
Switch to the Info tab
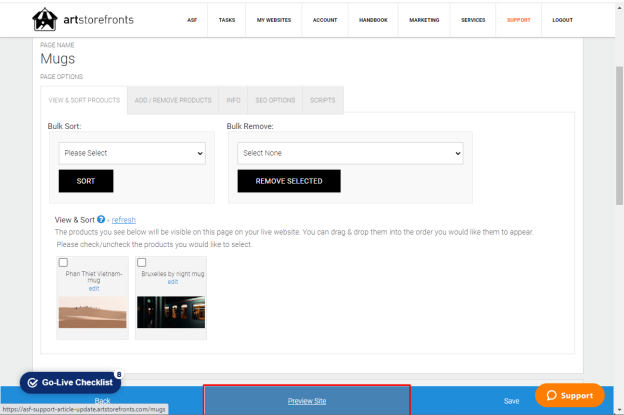[233, 100]
